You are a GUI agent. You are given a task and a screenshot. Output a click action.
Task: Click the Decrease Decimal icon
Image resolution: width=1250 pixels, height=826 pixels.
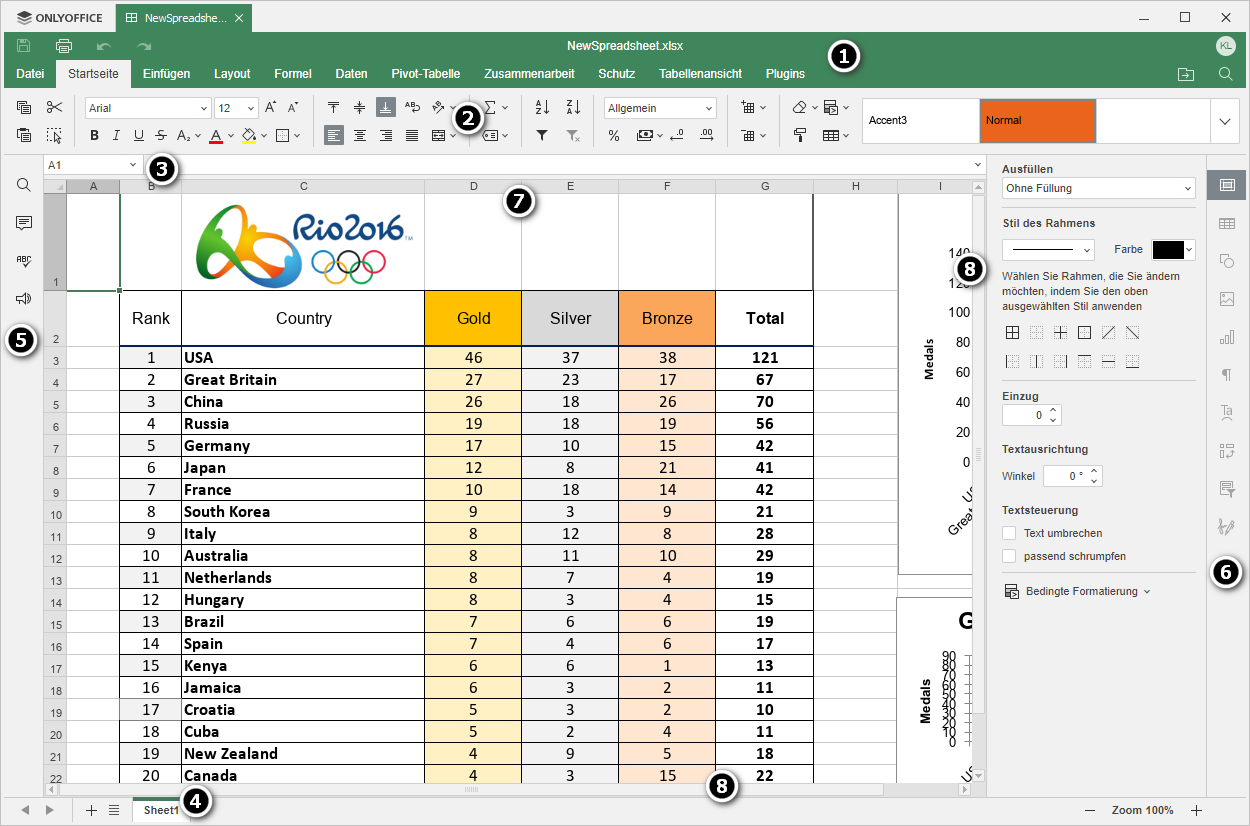click(x=677, y=135)
